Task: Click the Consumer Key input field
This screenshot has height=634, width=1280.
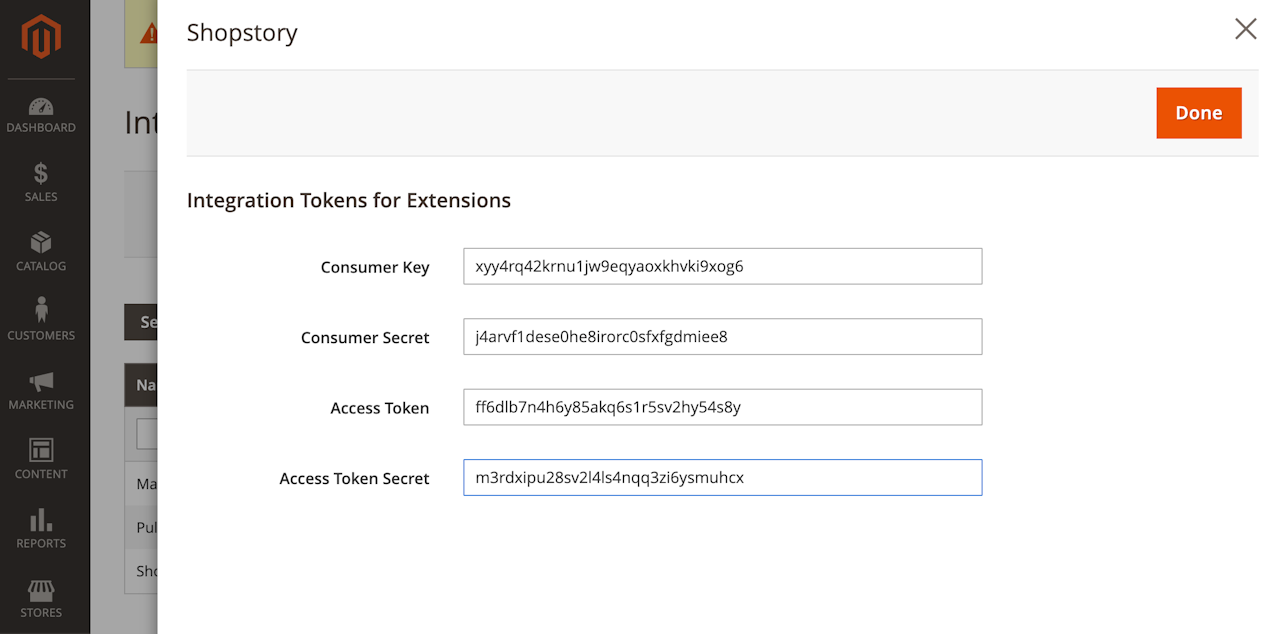Action: (722, 267)
